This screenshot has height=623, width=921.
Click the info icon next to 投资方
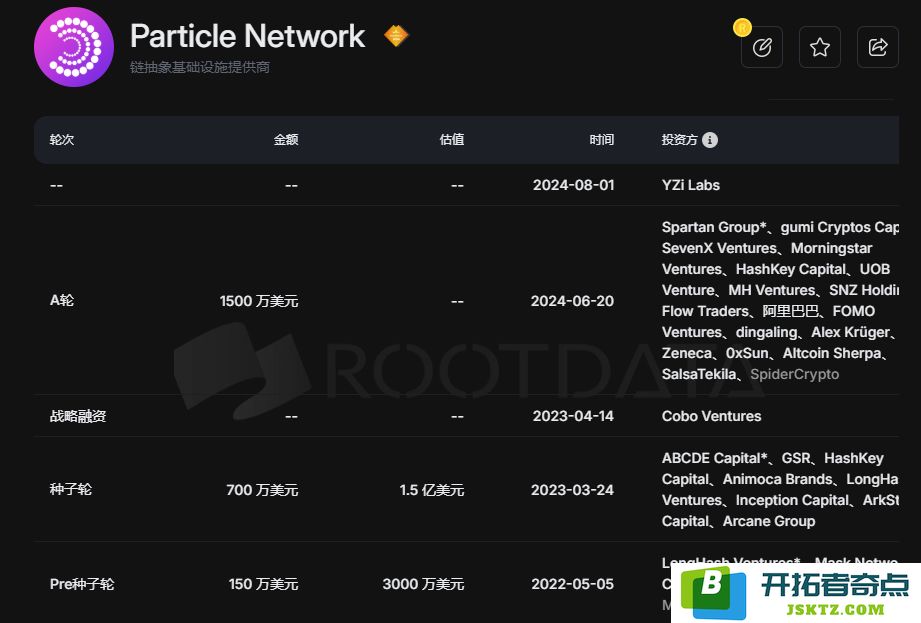point(710,140)
